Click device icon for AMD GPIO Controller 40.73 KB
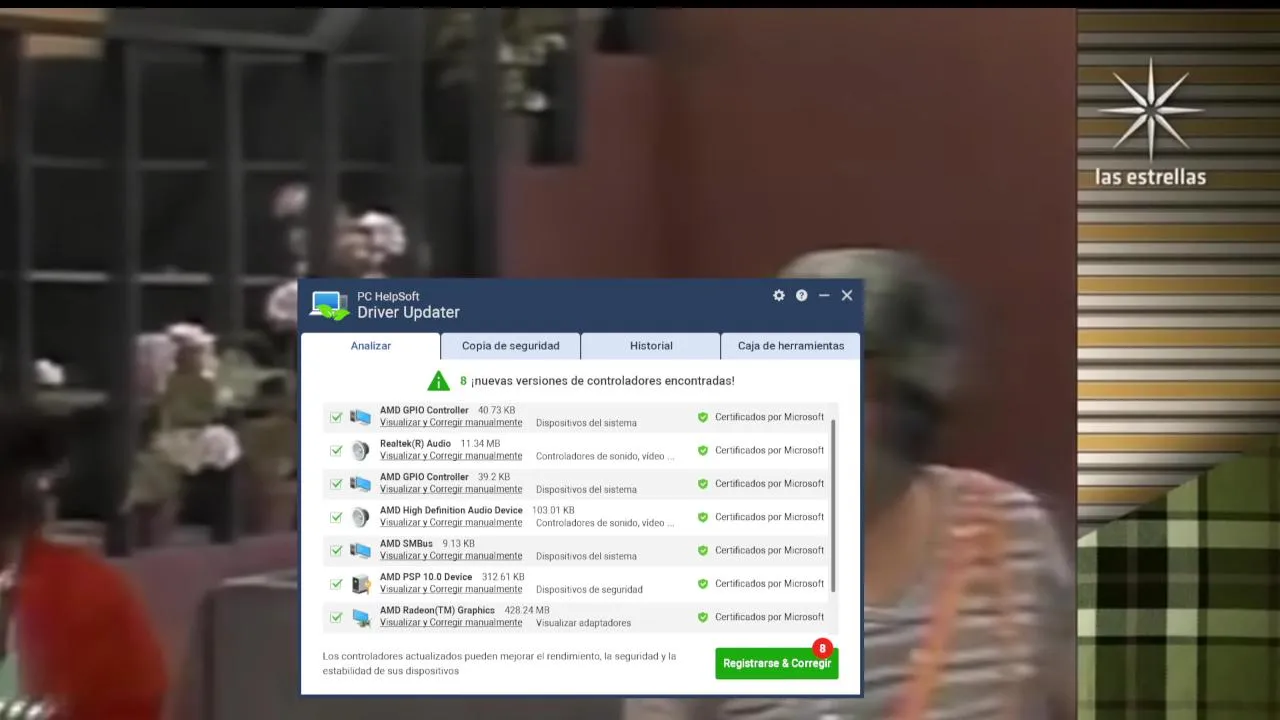This screenshot has width=1280, height=720. (x=361, y=416)
